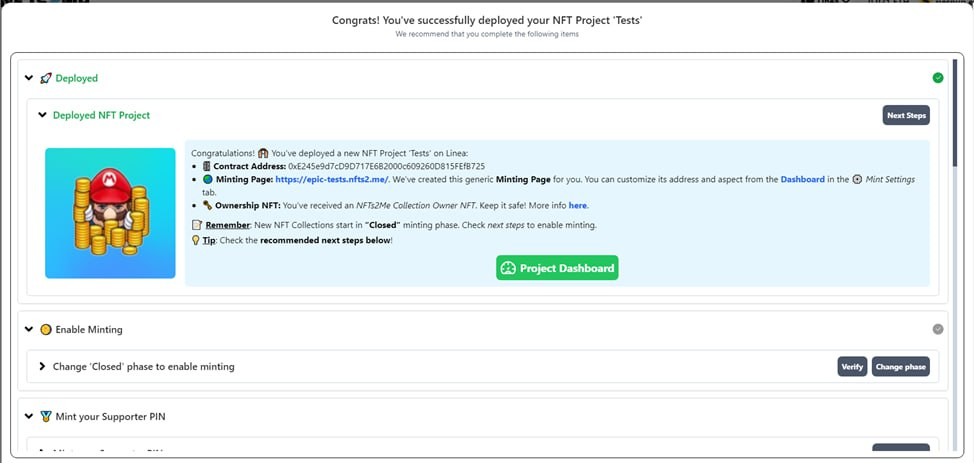This screenshot has height=463, width=974.
Task: Open the epic-tests.nfts2.me minting page link
Action: [332, 180]
